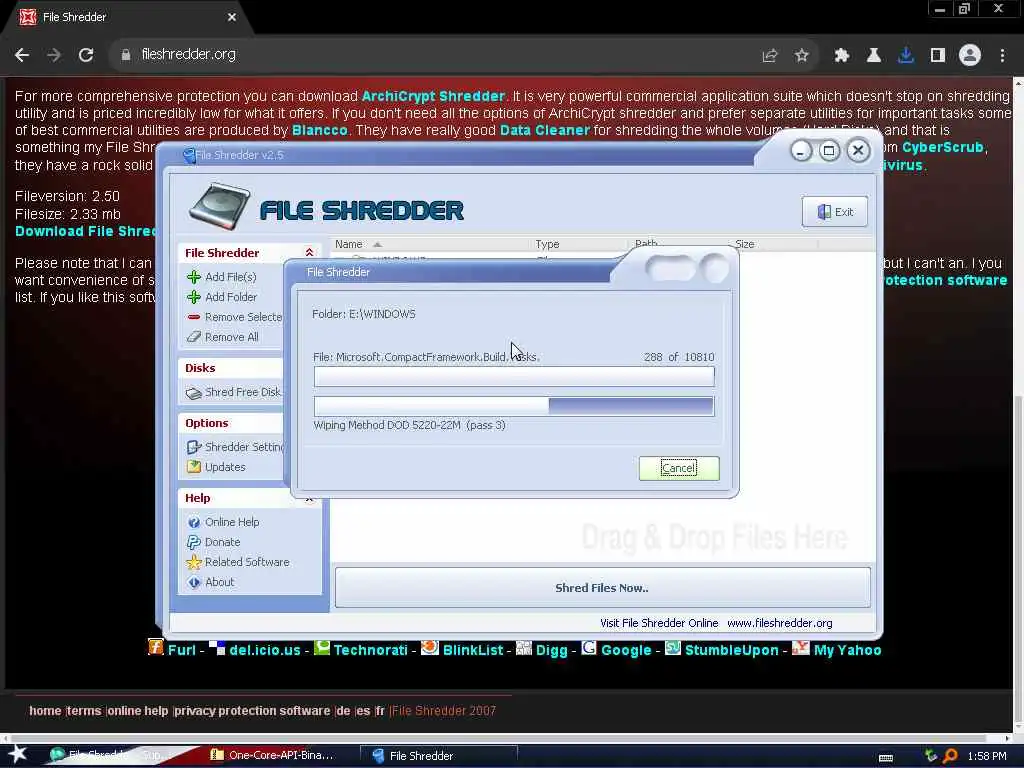Click the Shredder Settings icon
The height and width of the screenshot is (768, 1024).
click(x=194, y=447)
